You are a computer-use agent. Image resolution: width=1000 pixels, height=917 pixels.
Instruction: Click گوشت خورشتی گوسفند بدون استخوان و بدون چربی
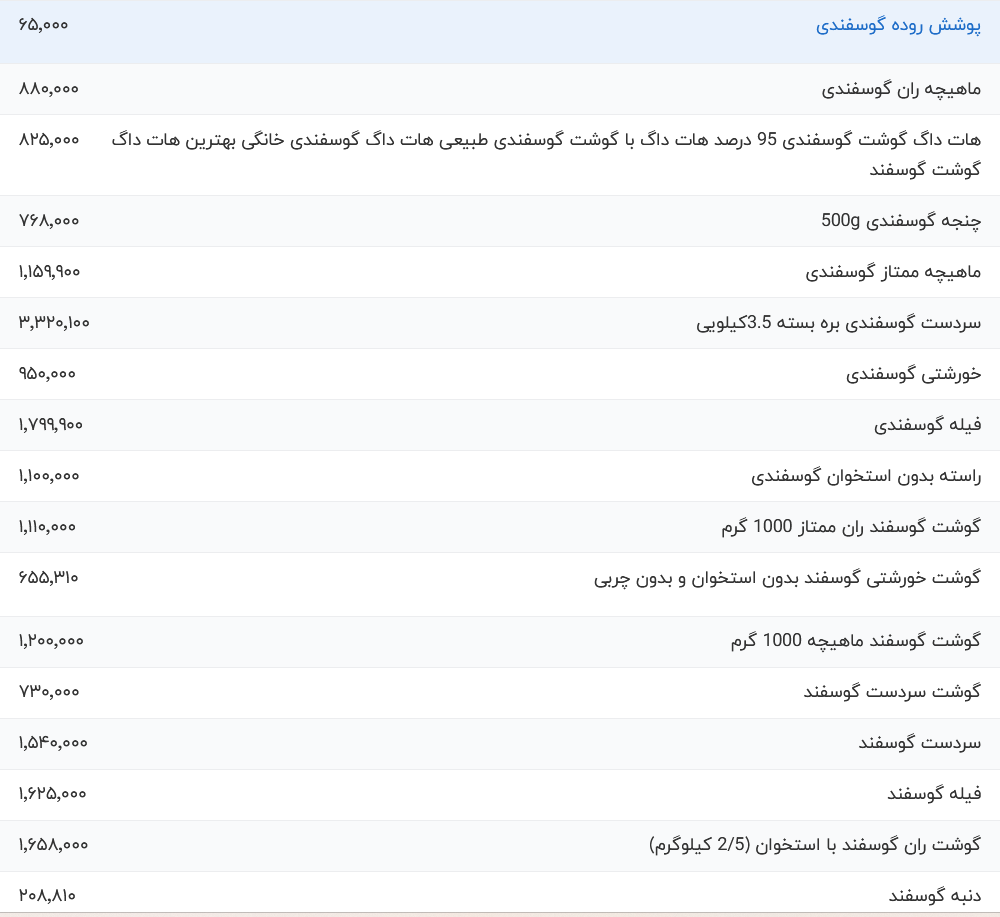[x=787, y=578]
